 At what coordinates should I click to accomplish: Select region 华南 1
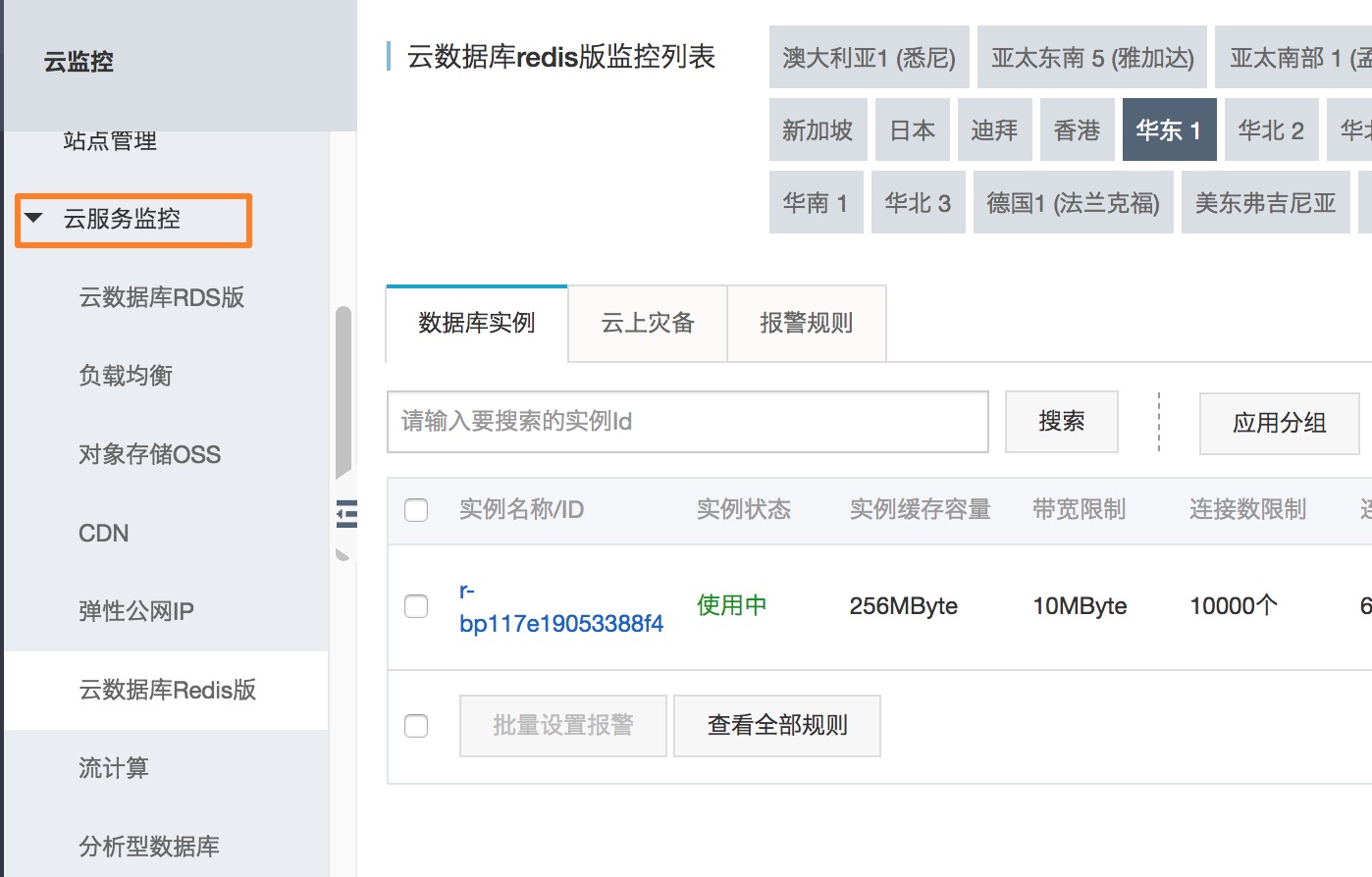pos(816,203)
